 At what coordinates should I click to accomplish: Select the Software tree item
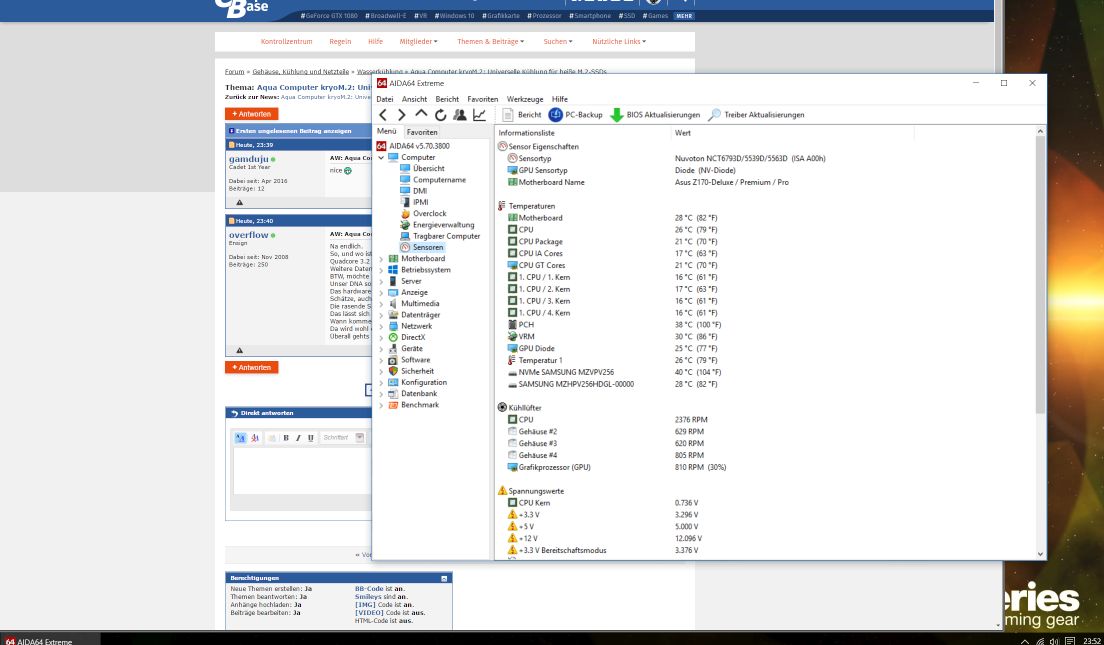(x=415, y=361)
